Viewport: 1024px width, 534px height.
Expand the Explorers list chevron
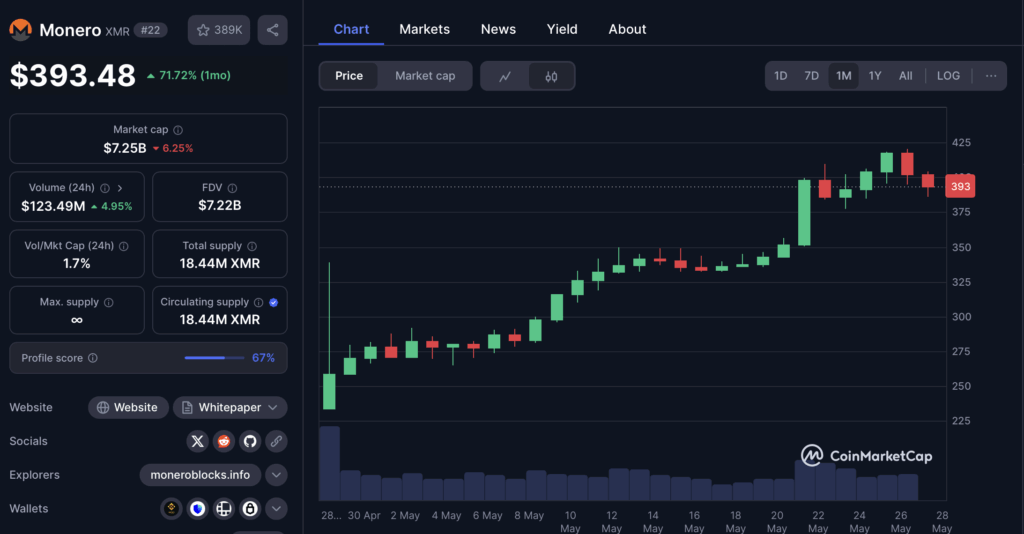click(276, 475)
